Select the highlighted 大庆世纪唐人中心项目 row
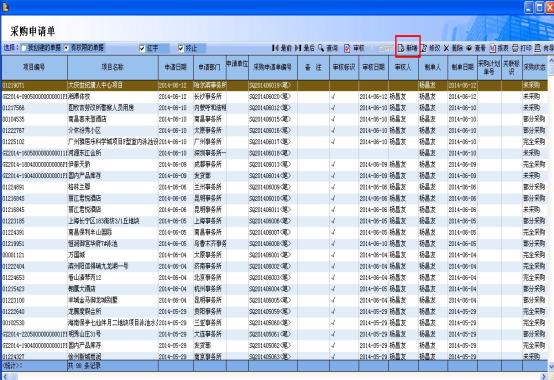Viewport: 554px width, 380px height. [x=275, y=85]
